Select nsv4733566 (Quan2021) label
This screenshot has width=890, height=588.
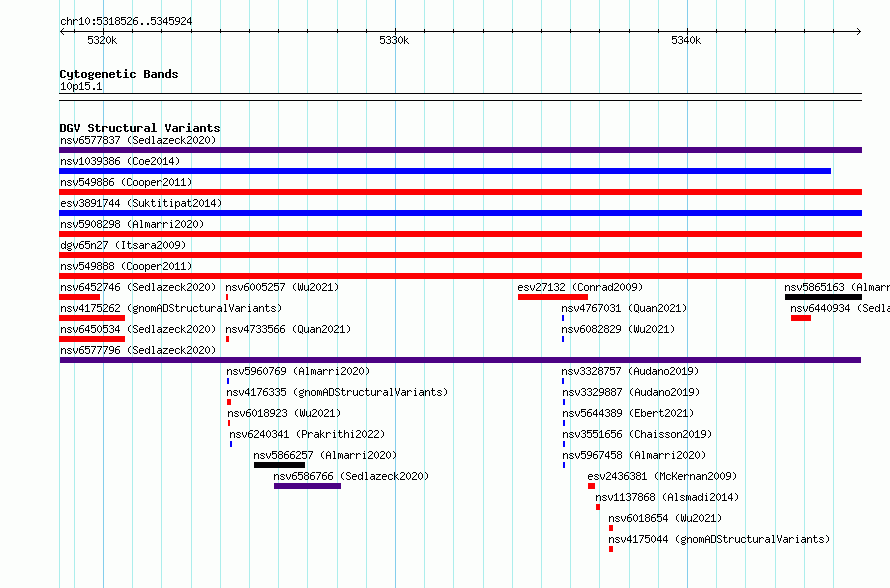pyautogui.click(x=288, y=329)
